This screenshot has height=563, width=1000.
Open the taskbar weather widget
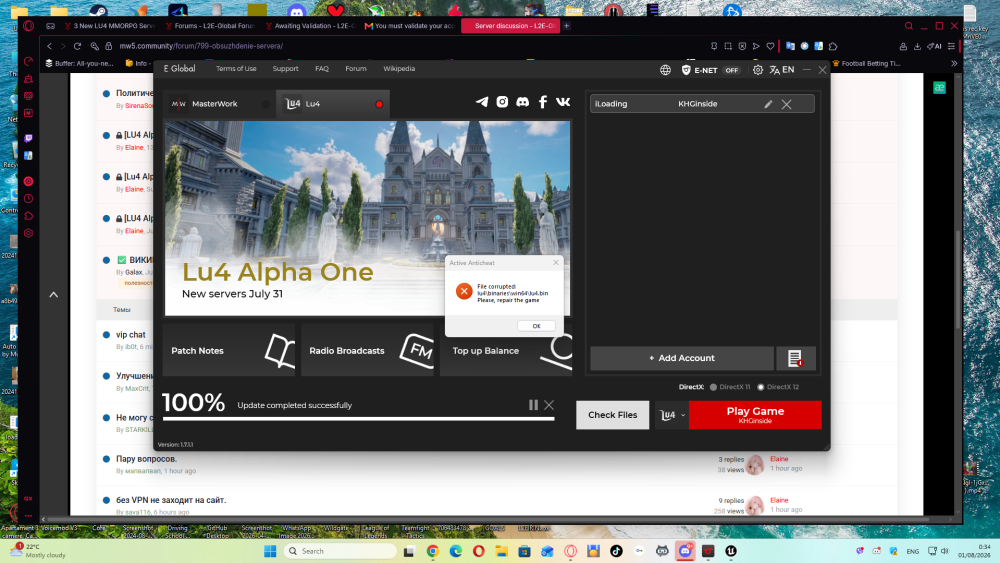point(38,551)
